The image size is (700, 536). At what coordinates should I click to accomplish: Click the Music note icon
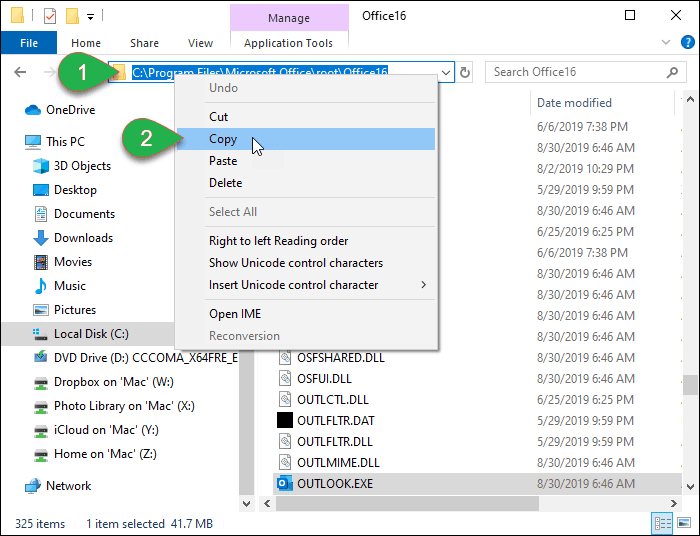pos(41,286)
